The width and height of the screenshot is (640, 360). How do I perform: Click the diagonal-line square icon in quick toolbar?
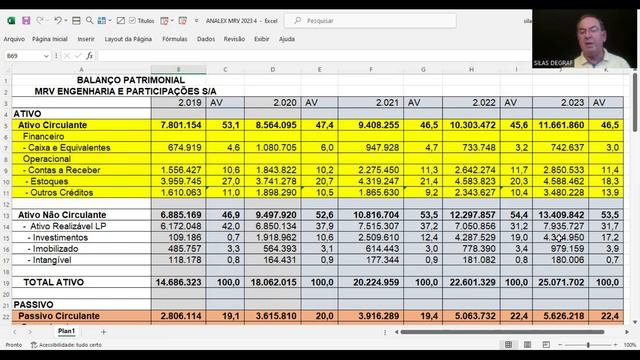coord(121,20)
